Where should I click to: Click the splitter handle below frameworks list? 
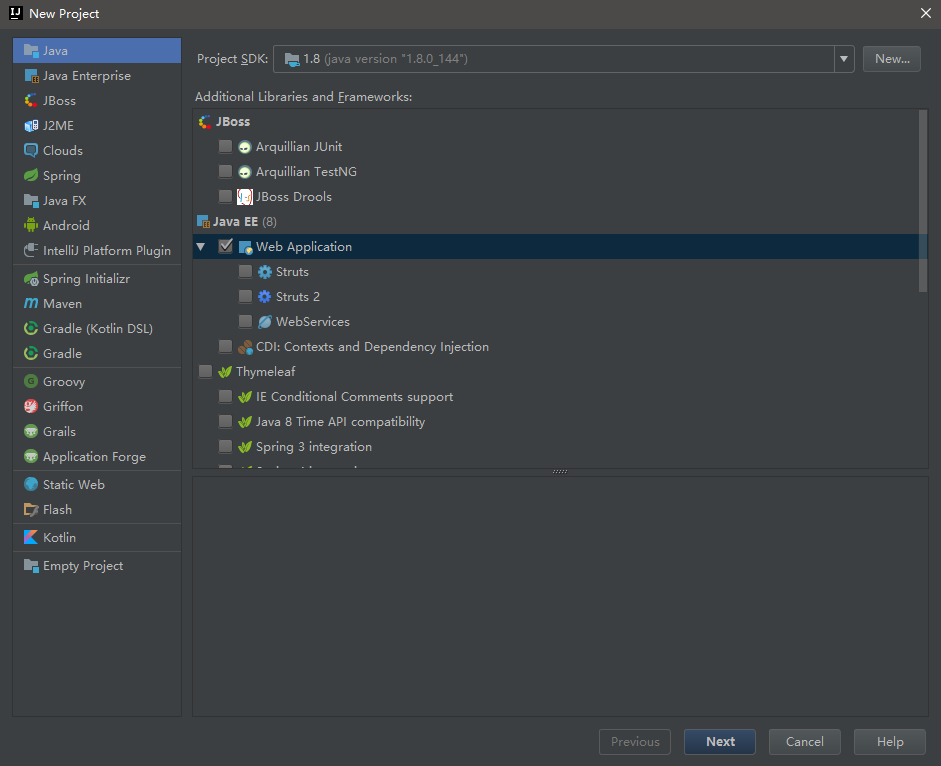[560, 472]
